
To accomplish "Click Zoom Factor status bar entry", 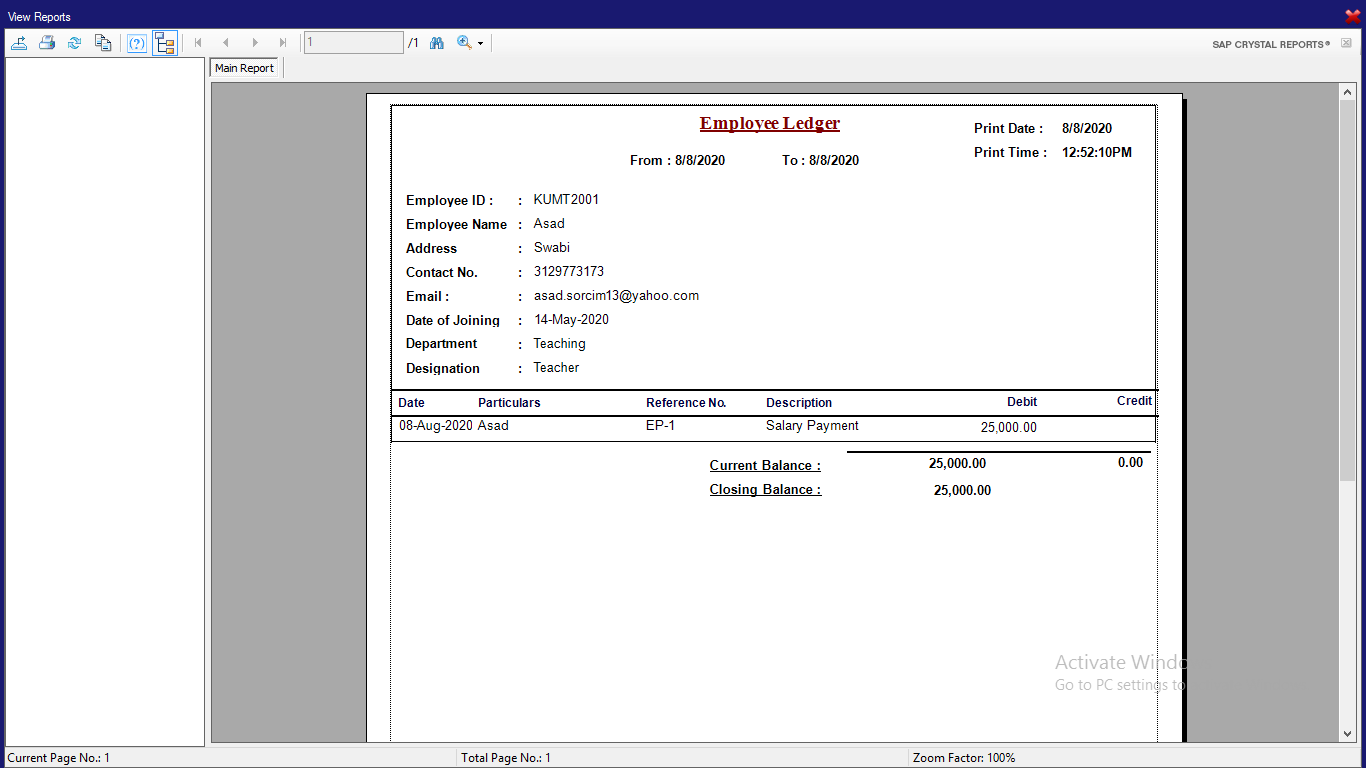I will click(964, 758).
